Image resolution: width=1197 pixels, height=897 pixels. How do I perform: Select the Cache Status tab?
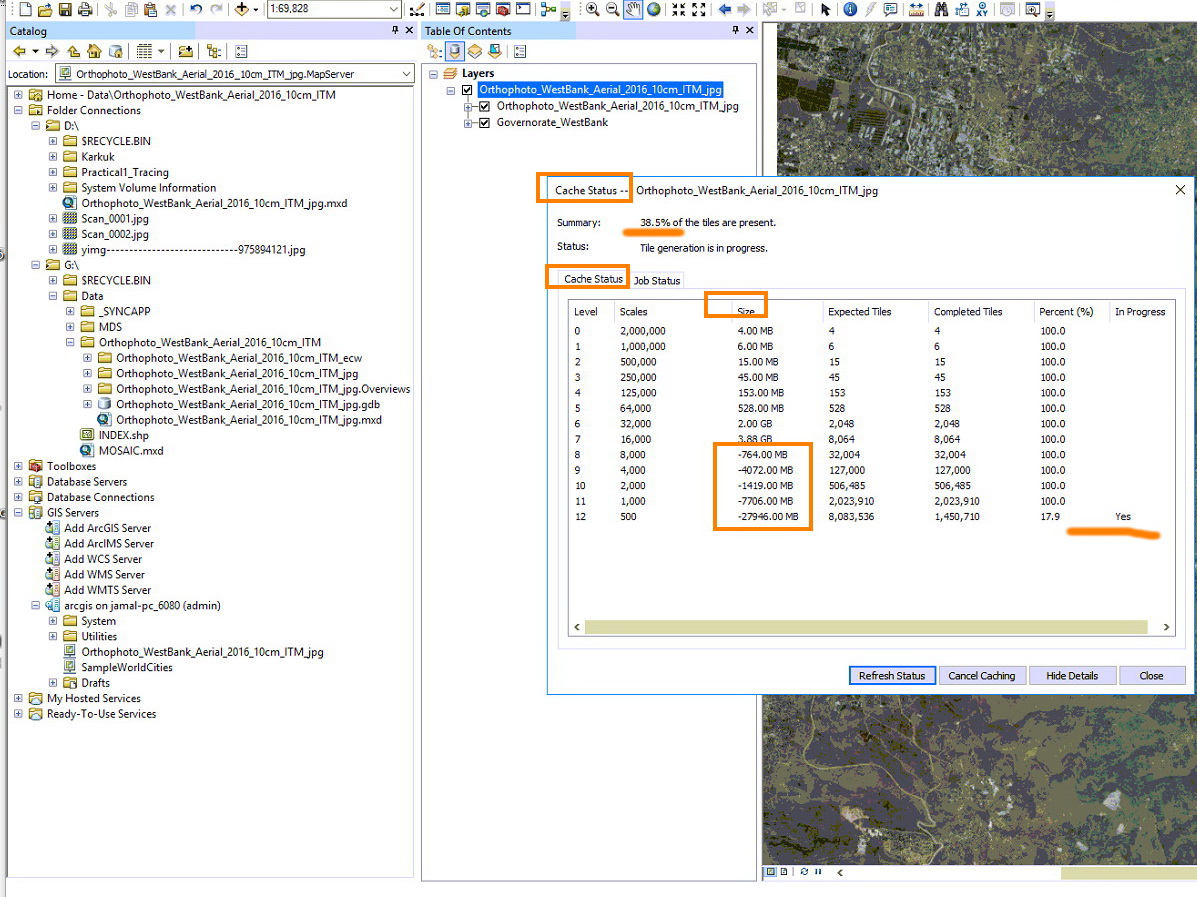click(593, 279)
